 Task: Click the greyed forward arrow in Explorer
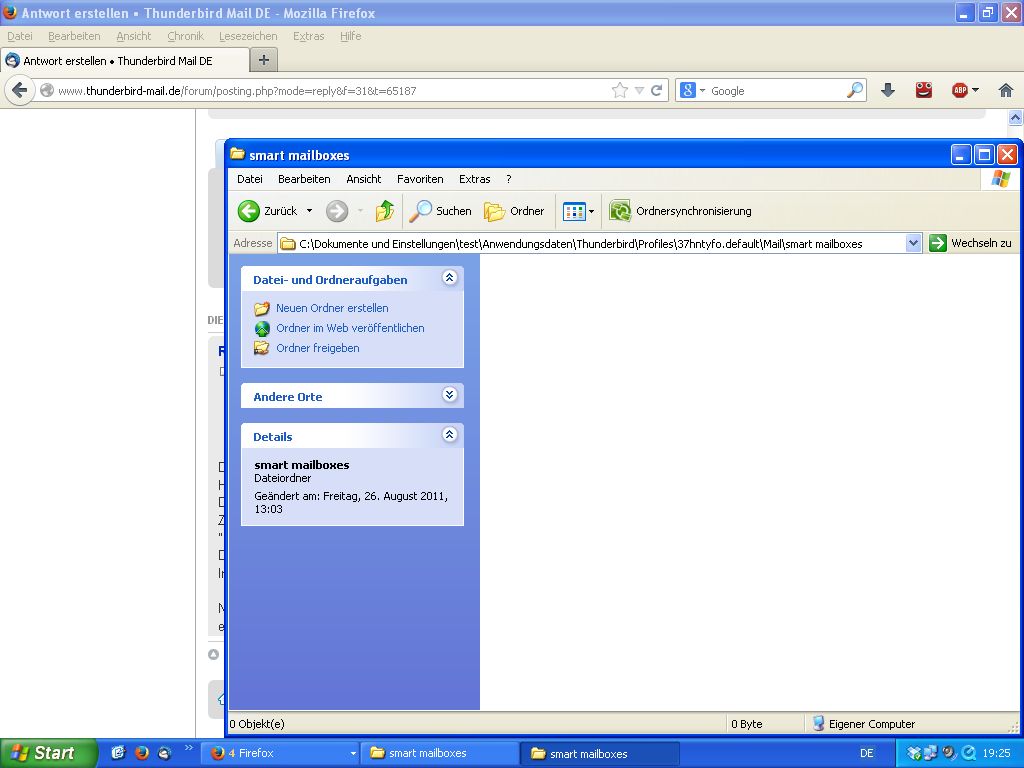coord(337,211)
